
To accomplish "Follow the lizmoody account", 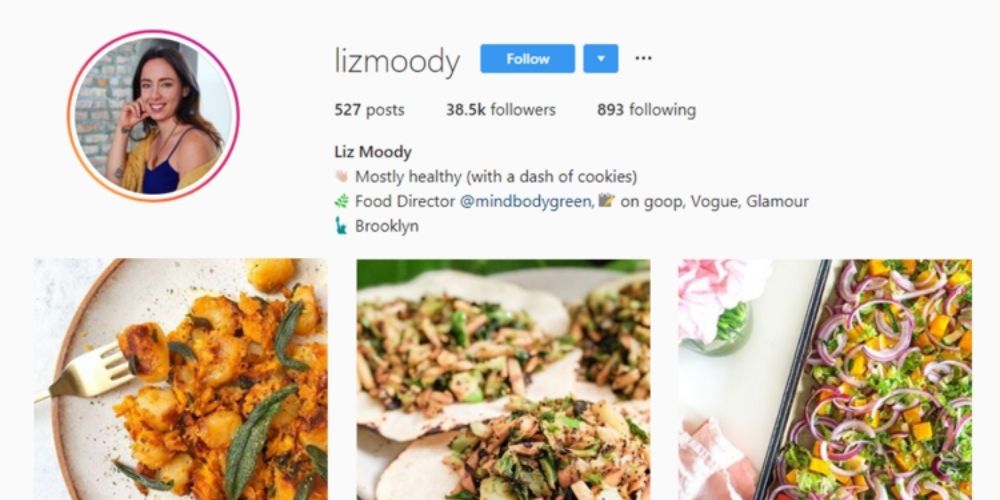I will (x=527, y=59).
